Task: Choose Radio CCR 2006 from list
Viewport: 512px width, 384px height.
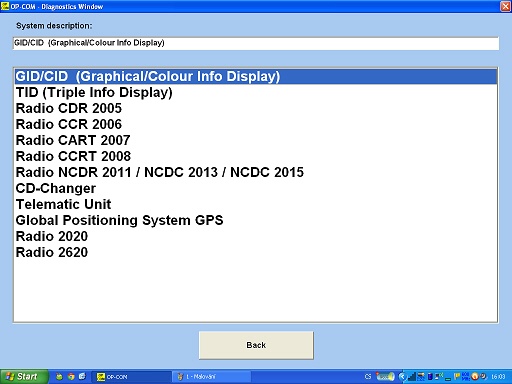Action: click(256, 124)
